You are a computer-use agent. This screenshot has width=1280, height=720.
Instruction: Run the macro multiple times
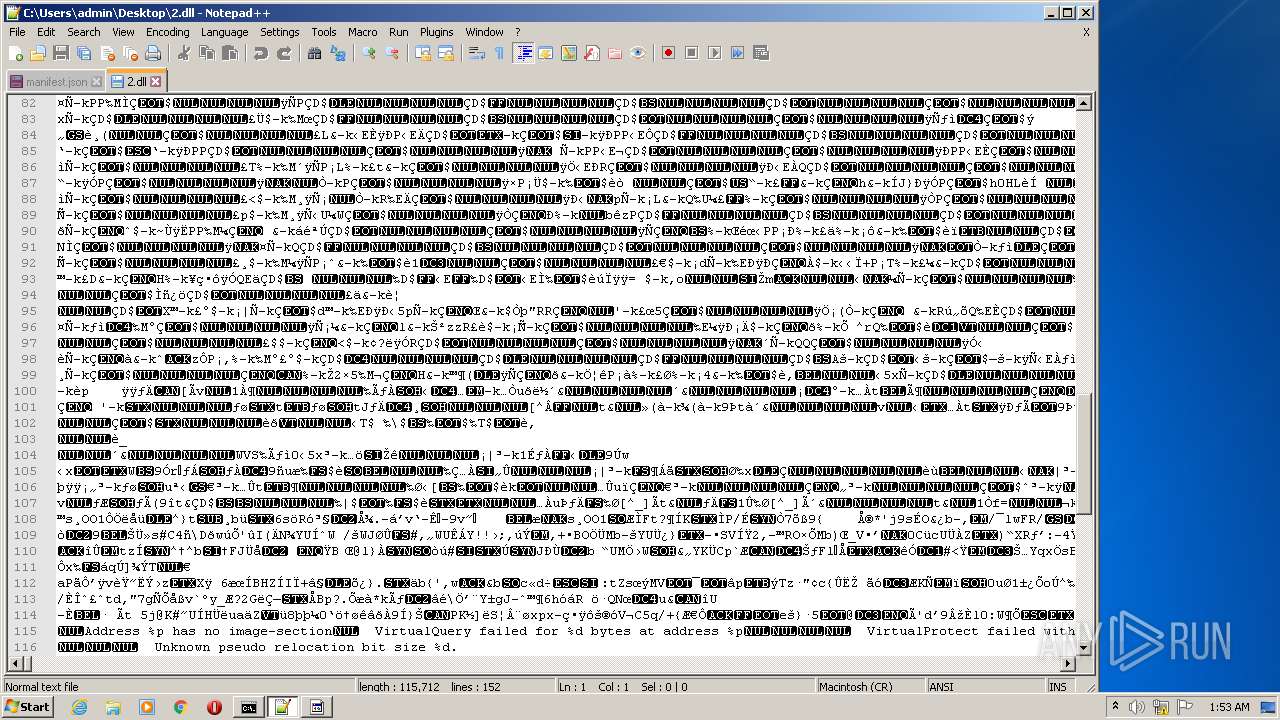(x=737, y=53)
